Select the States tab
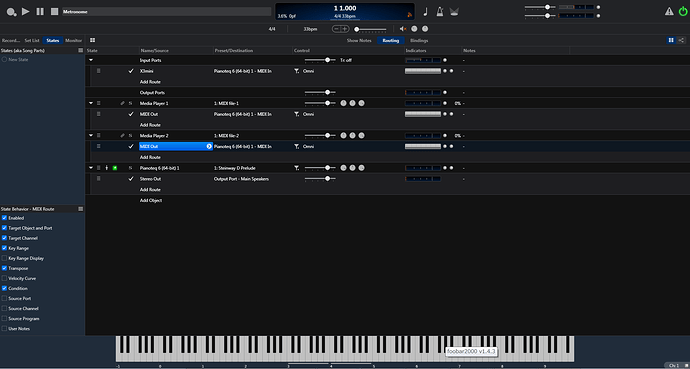This screenshot has width=690, height=369. pos(53,40)
